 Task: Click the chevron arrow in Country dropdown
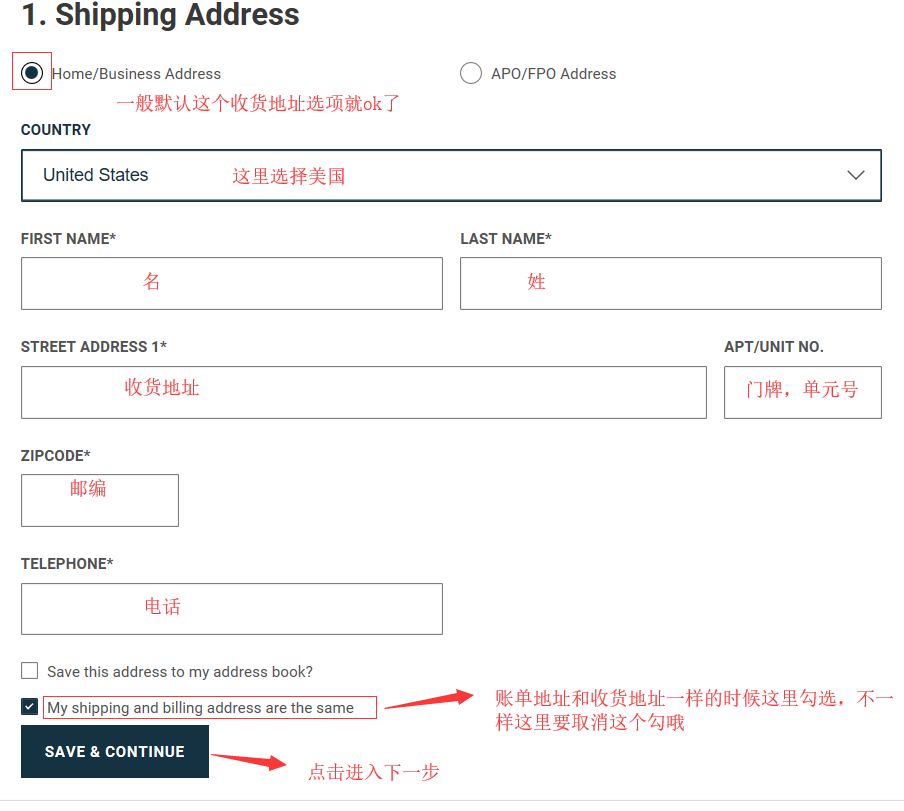click(x=855, y=175)
